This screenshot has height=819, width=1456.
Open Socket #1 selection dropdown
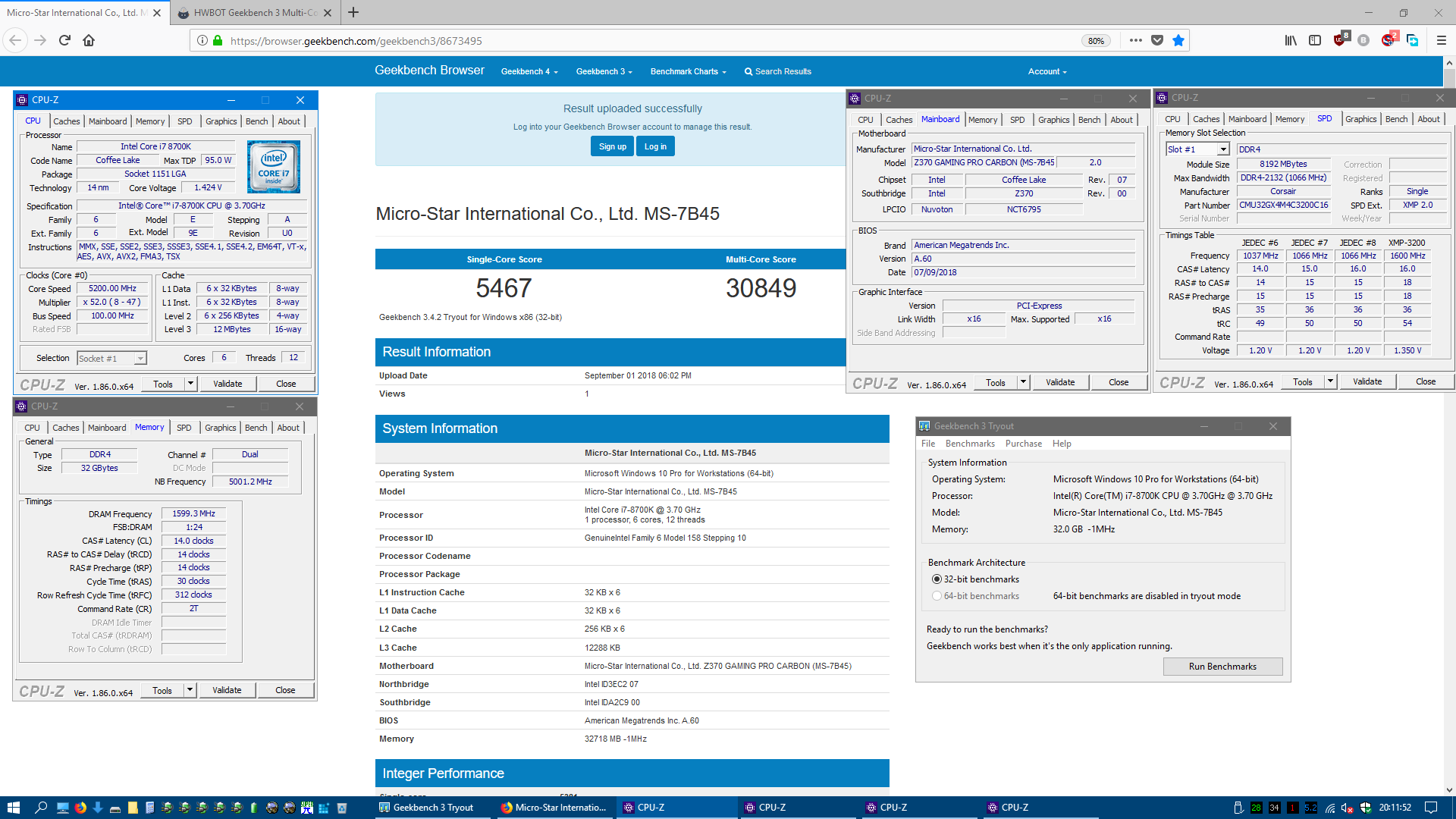click(x=111, y=359)
